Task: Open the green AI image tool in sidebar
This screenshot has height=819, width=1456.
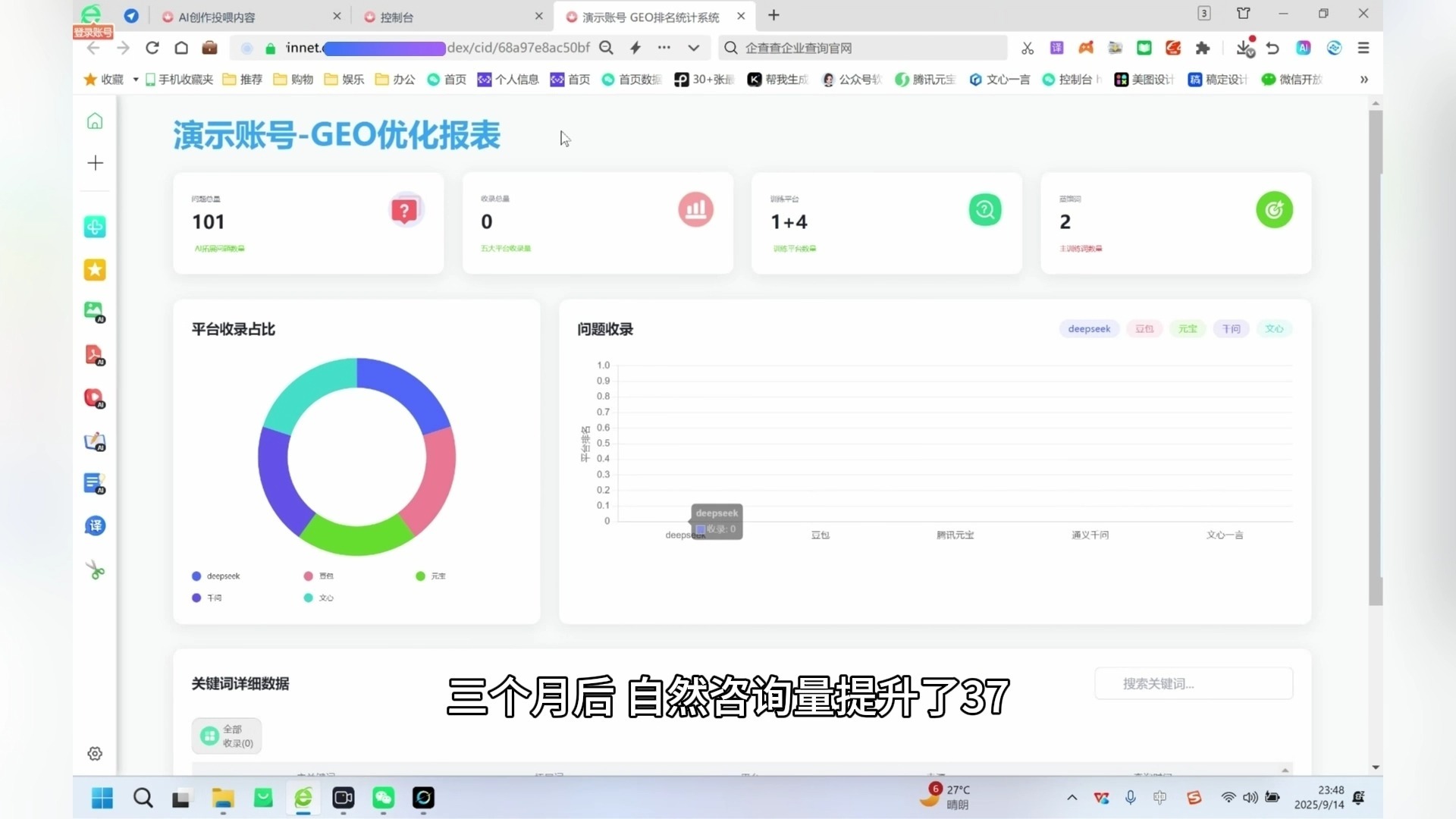Action: 95,312
